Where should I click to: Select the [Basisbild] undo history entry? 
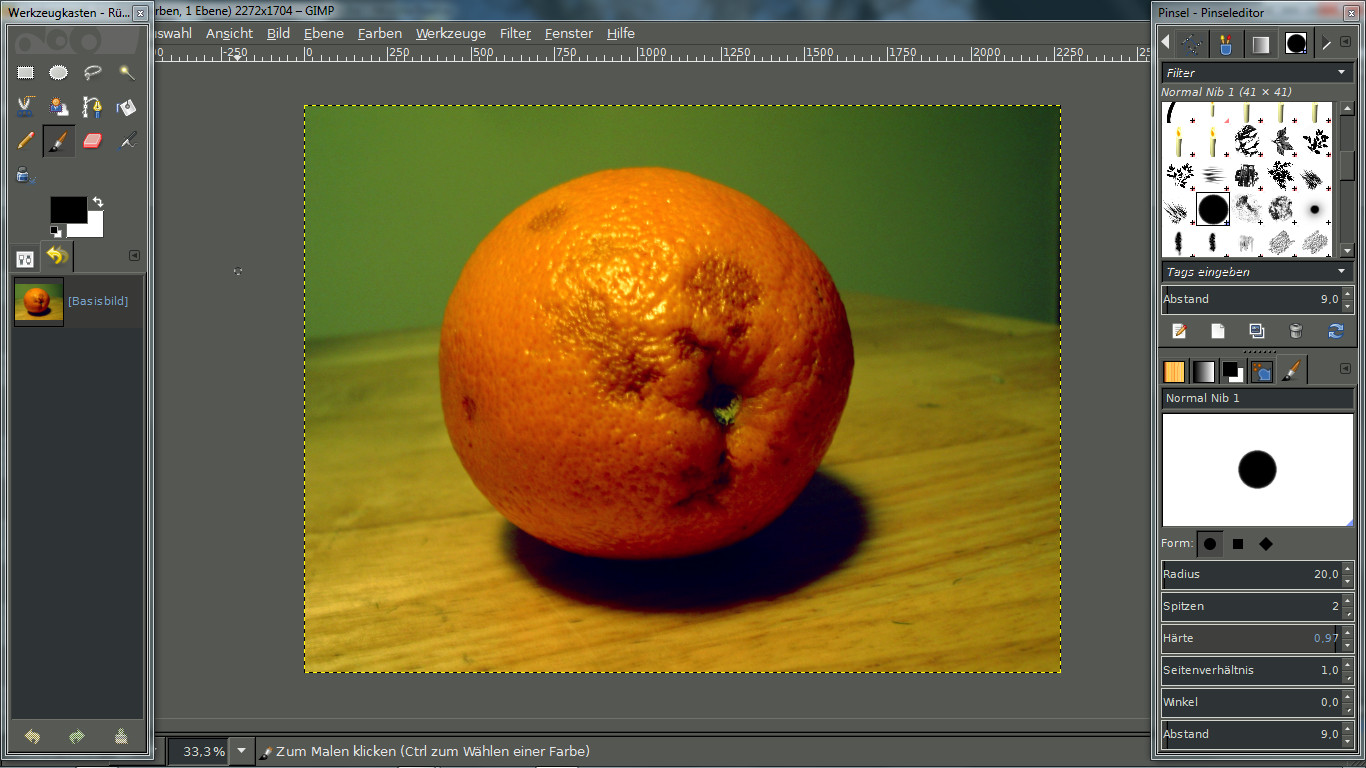coord(77,301)
